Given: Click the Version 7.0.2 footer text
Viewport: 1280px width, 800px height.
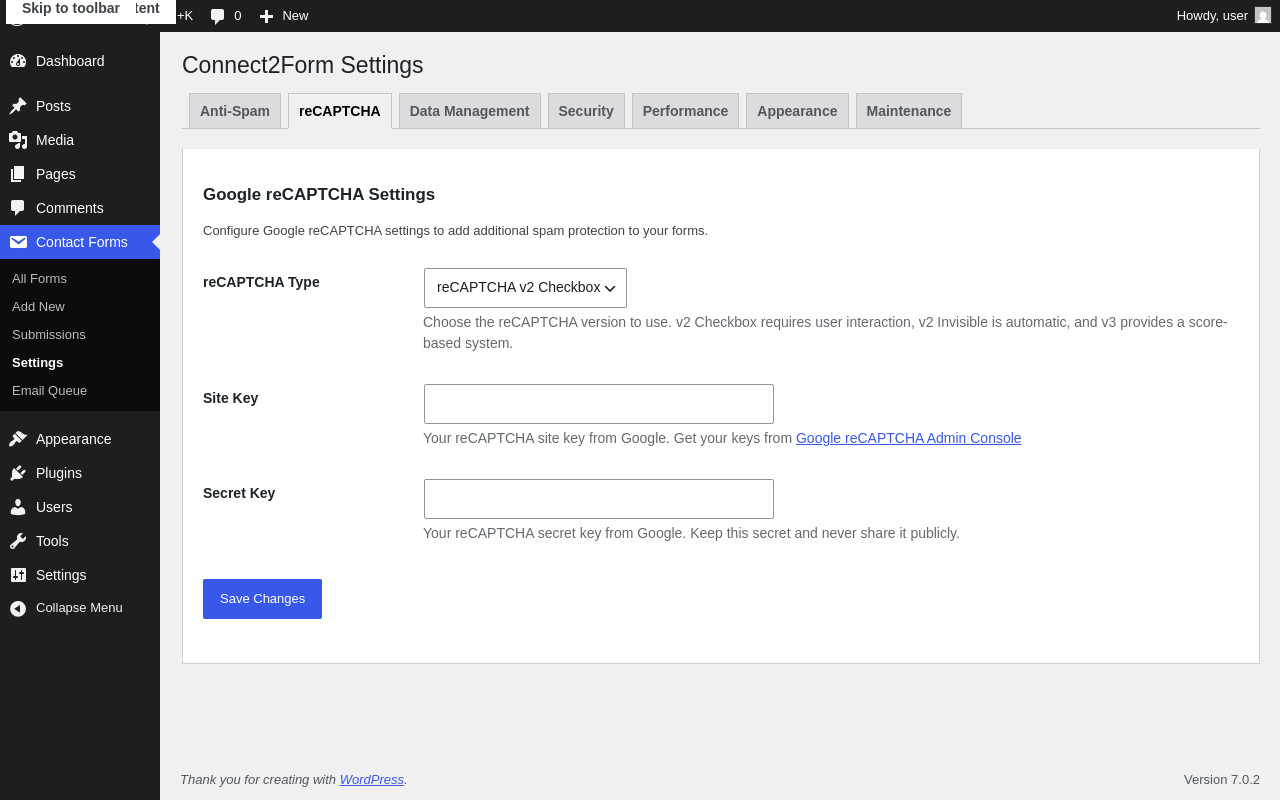Looking at the screenshot, I should 1222,779.
